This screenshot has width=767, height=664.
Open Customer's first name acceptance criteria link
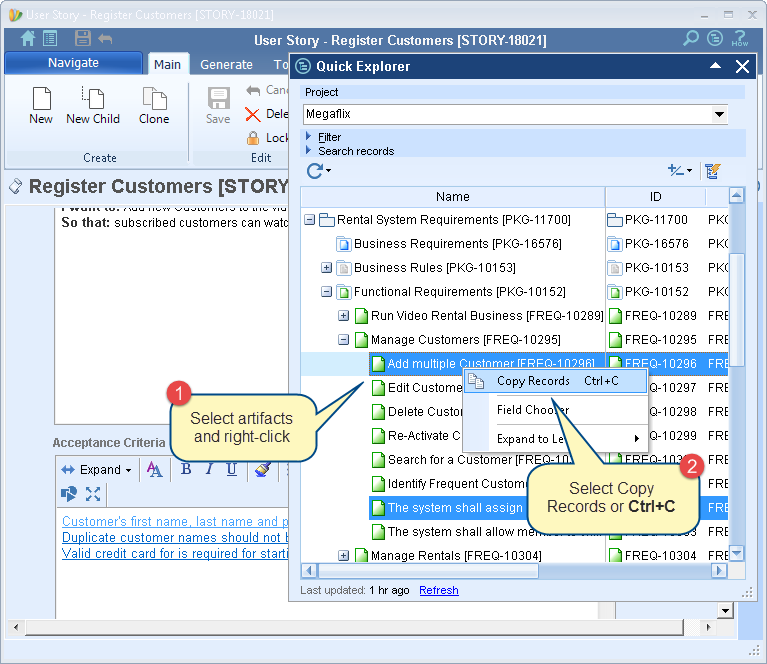(x=175, y=521)
